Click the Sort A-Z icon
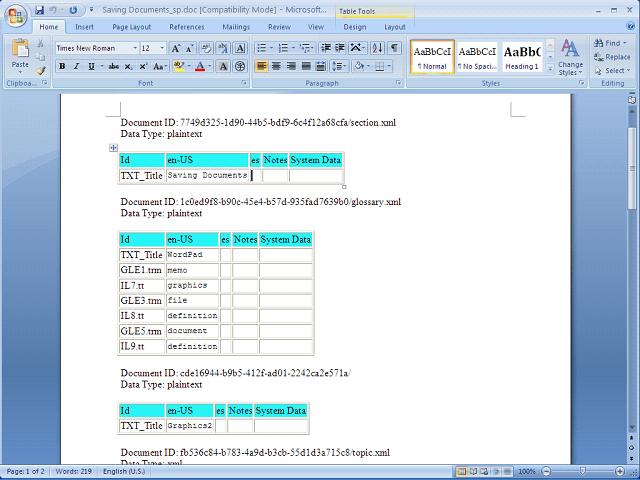 click(x=377, y=48)
